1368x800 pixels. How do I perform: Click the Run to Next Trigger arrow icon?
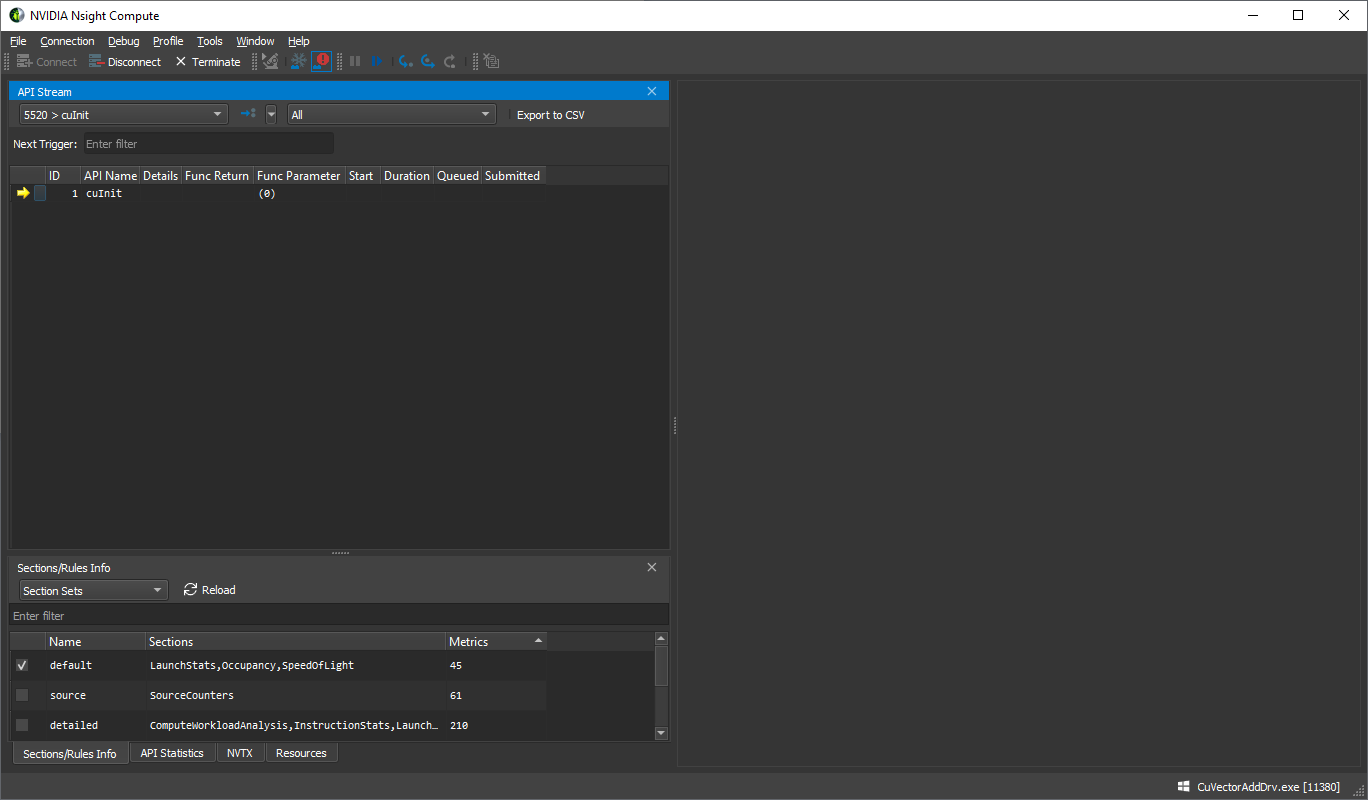(x=248, y=115)
